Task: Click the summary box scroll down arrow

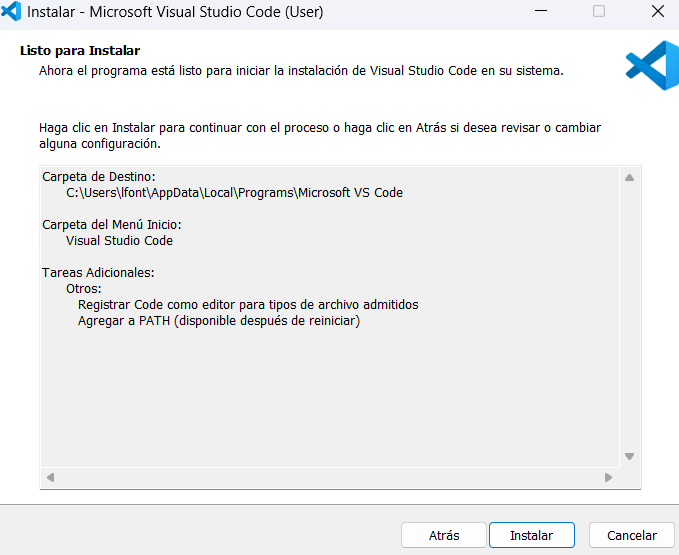Action: (629, 456)
